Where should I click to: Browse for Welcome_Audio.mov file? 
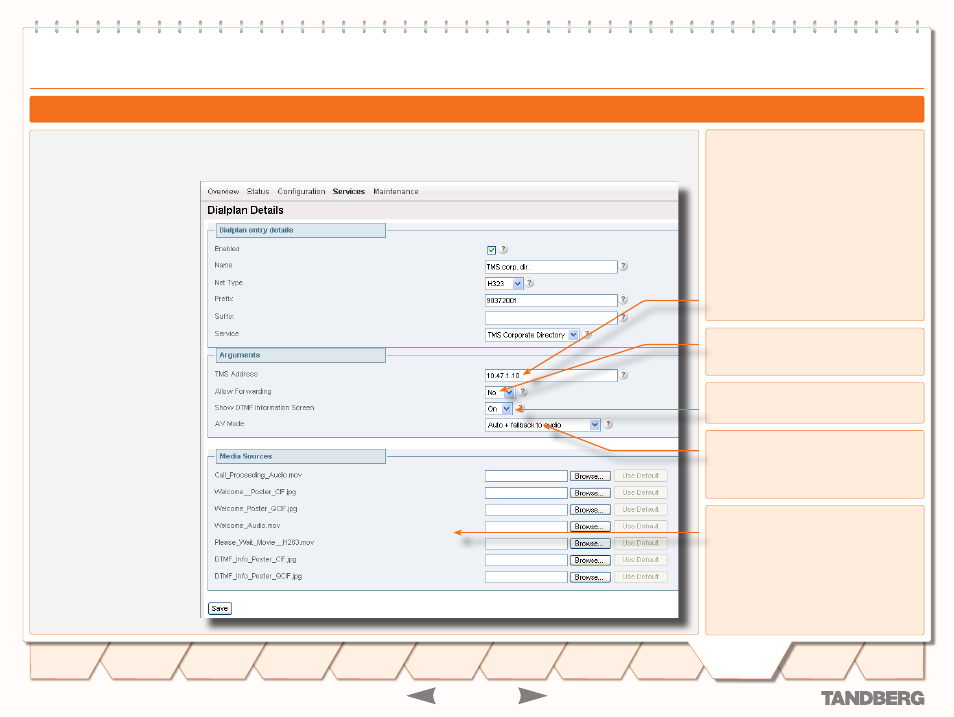[590, 526]
